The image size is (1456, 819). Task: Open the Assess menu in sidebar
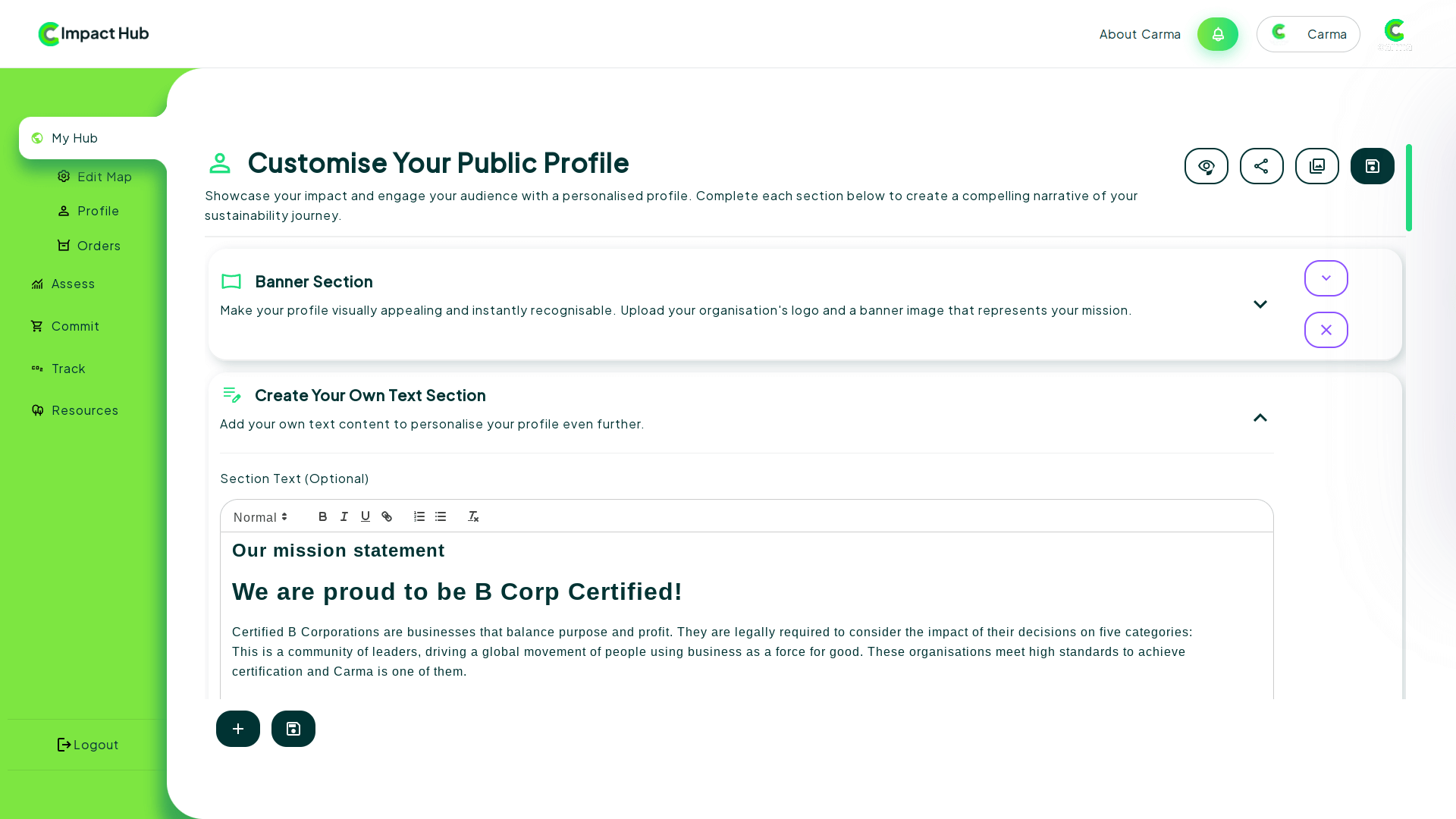[73, 284]
